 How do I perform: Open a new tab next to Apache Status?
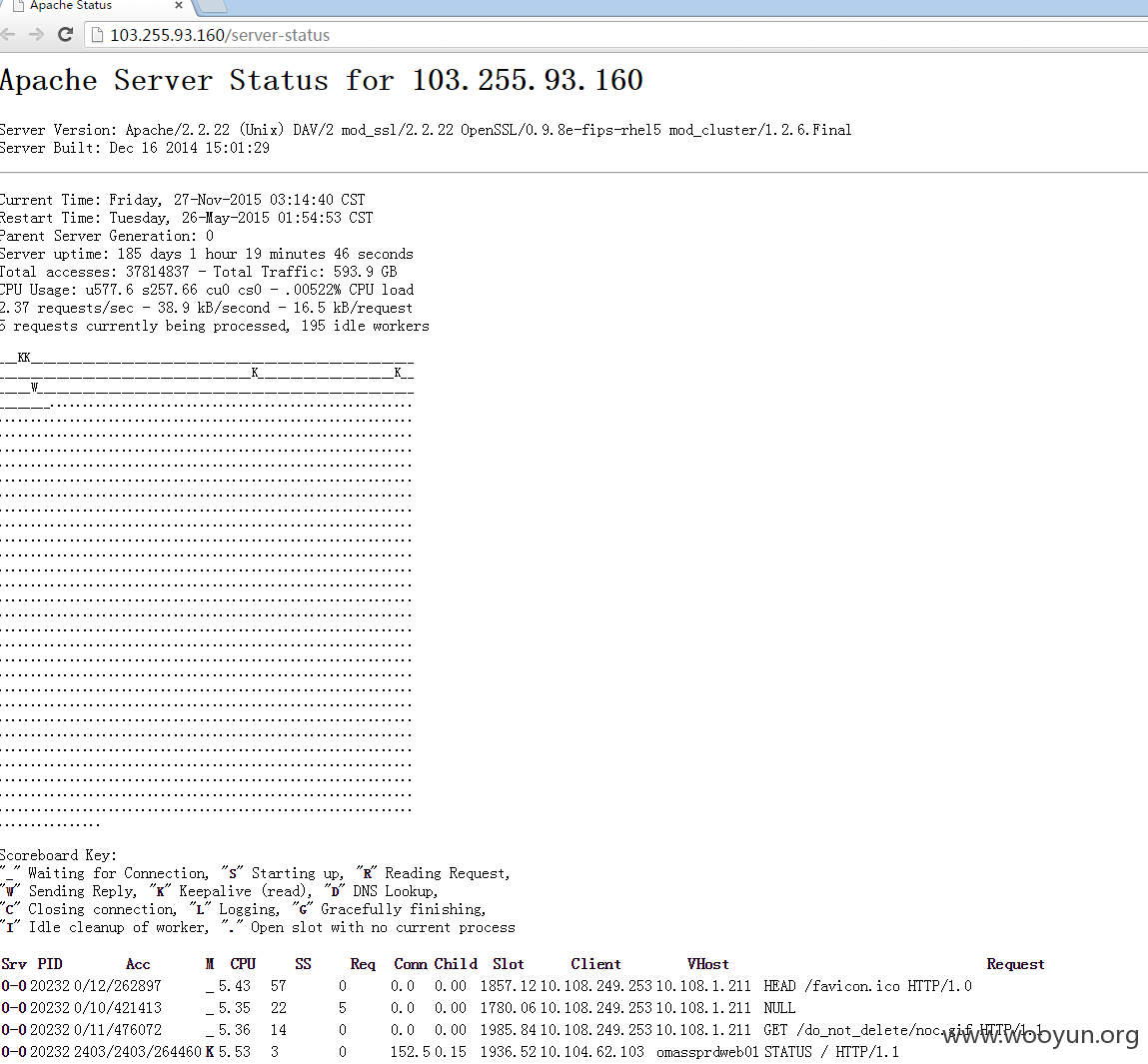213,6
